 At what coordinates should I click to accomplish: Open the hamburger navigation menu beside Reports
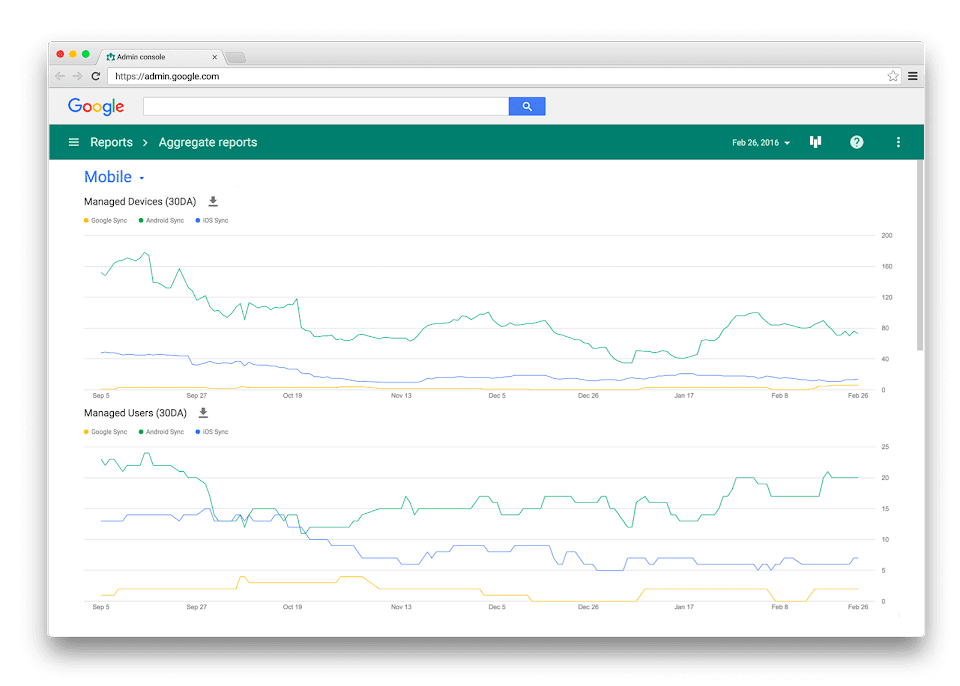coord(73,142)
